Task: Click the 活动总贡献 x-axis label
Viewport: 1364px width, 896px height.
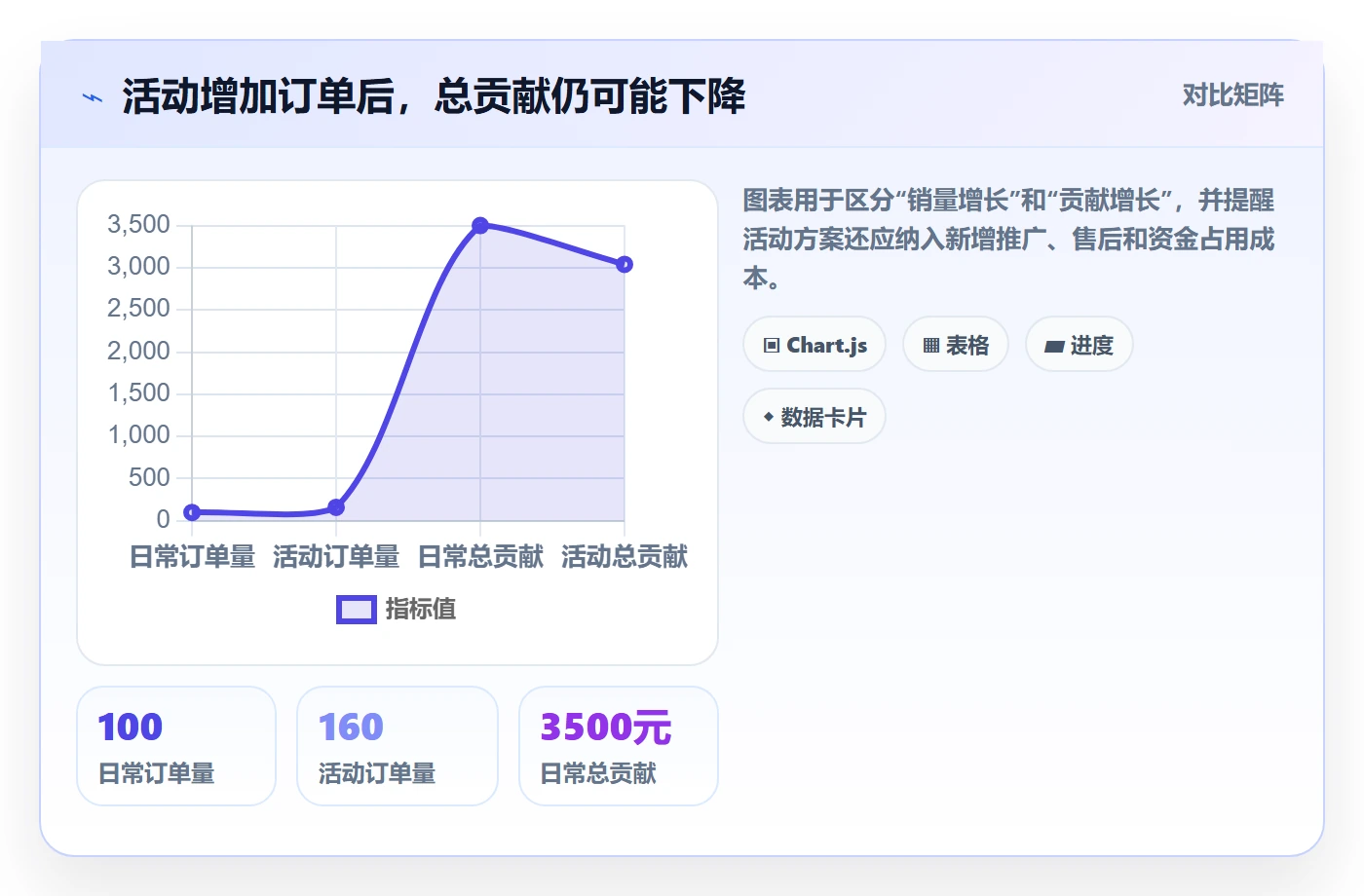Action: (625, 557)
